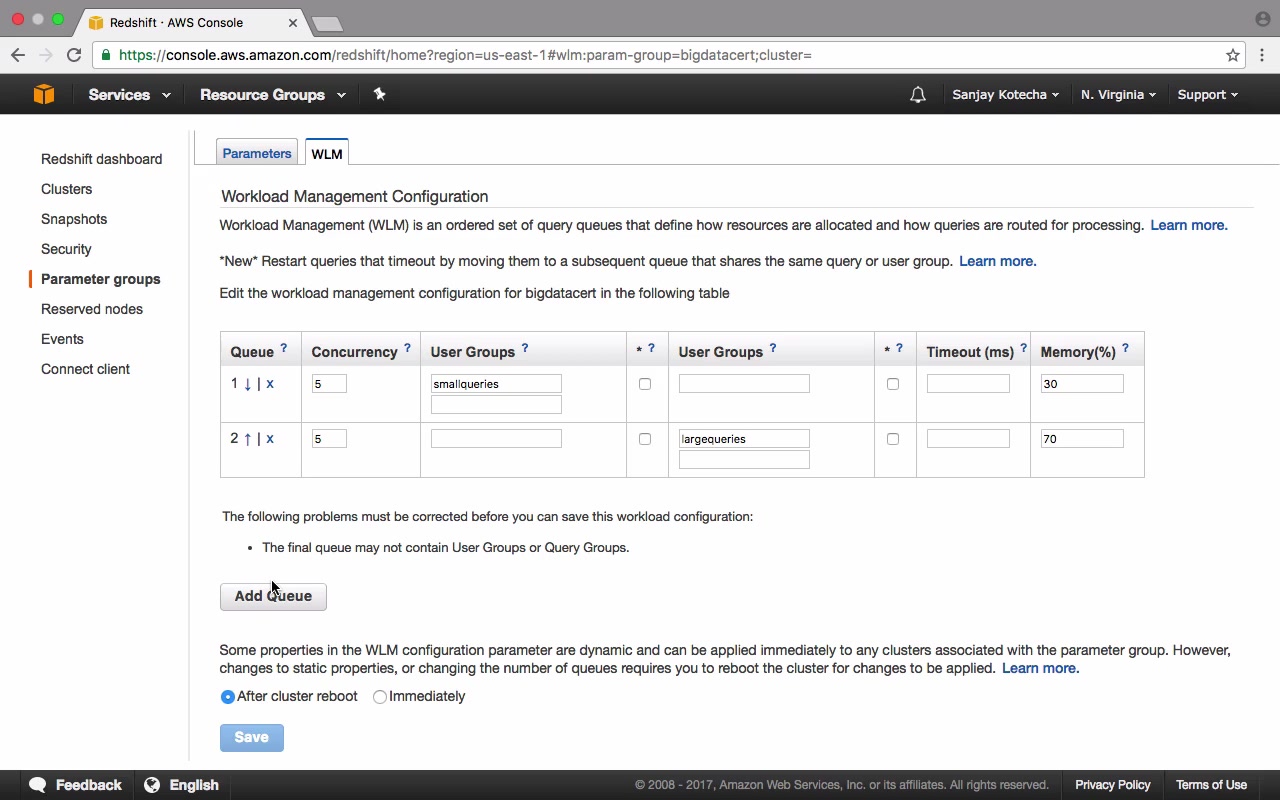This screenshot has width=1280, height=800.
Task: Move queue 1 down with arrow
Action: click(x=248, y=384)
